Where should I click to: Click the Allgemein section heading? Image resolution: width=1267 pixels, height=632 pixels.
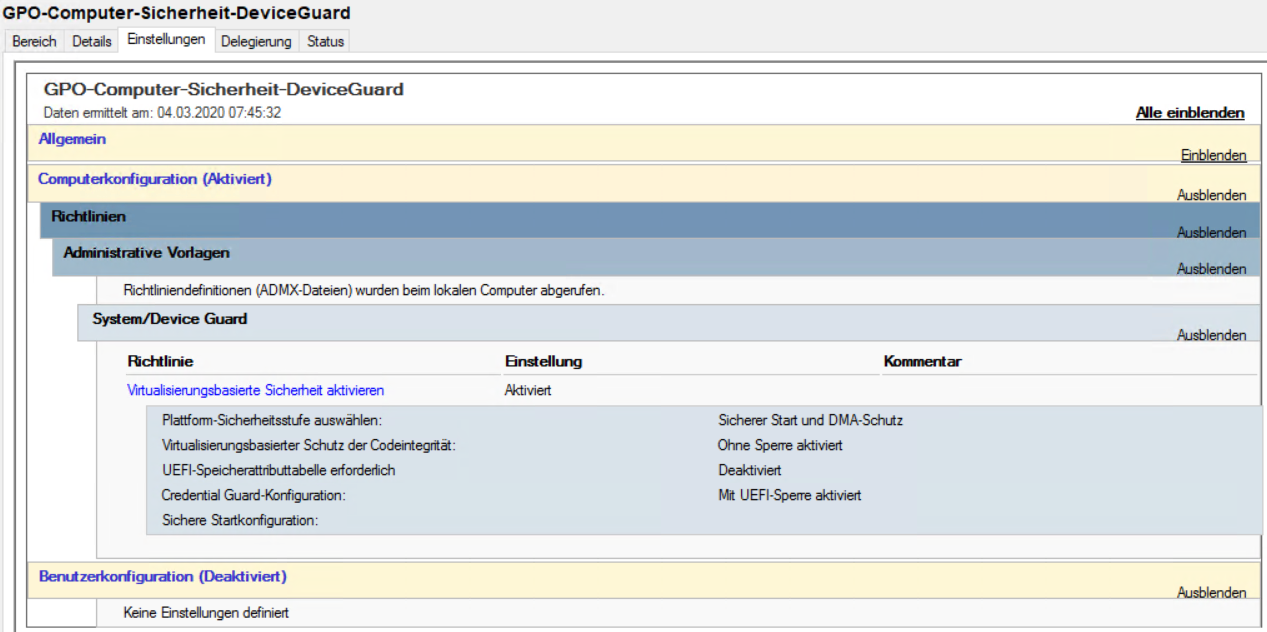pos(72,139)
